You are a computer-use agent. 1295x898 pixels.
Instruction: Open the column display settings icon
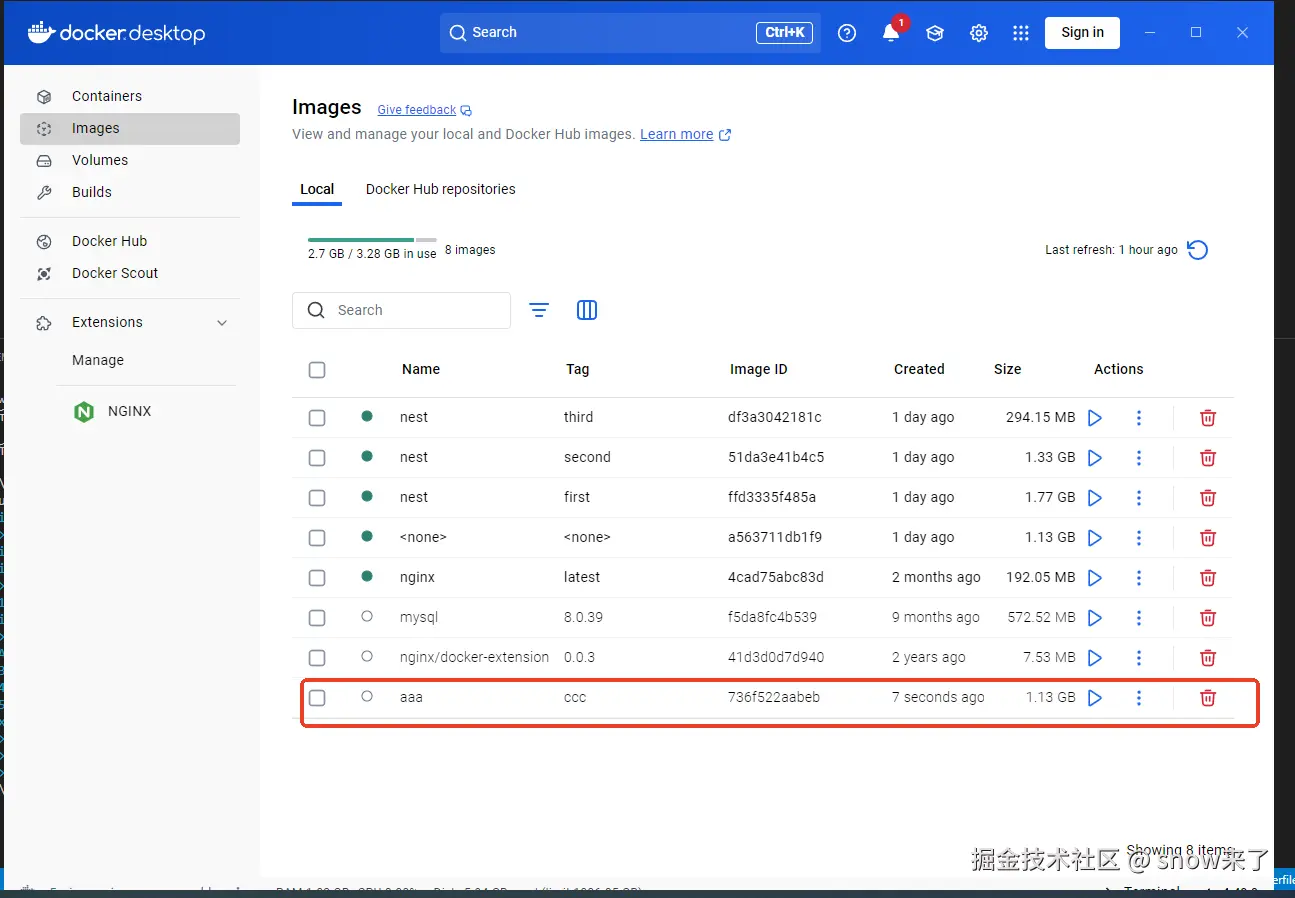coord(587,310)
